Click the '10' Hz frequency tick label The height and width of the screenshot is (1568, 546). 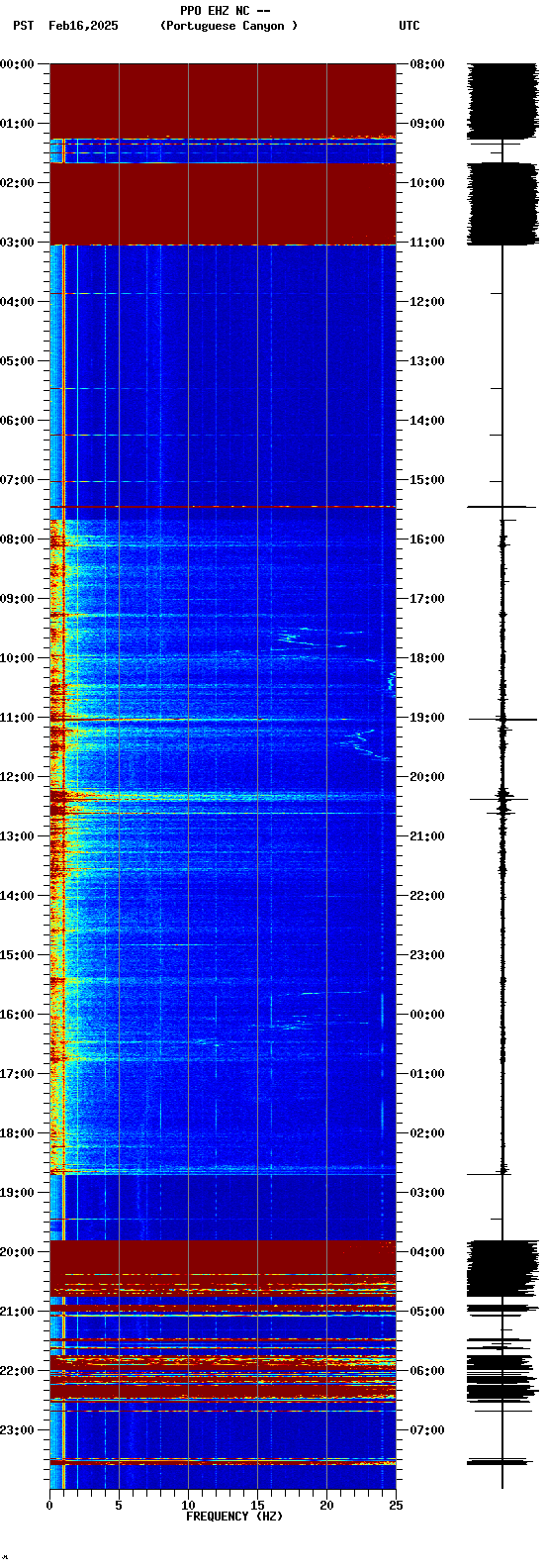coord(188,1506)
